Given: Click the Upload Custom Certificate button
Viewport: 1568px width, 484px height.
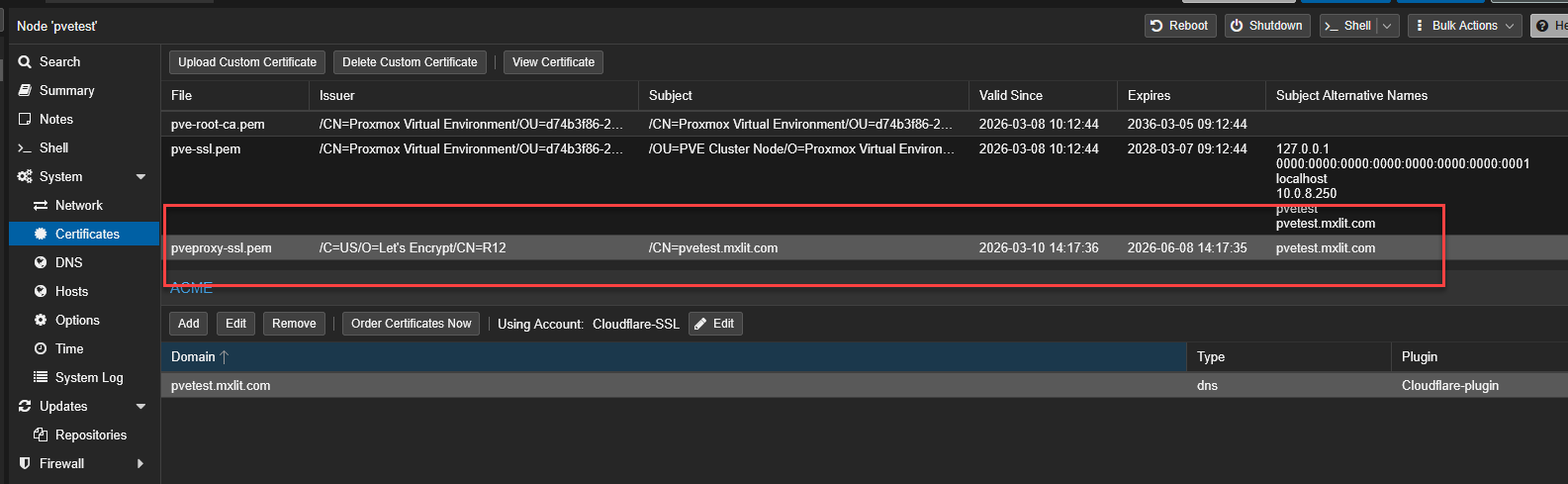Looking at the screenshot, I should [x=247, y=62].
